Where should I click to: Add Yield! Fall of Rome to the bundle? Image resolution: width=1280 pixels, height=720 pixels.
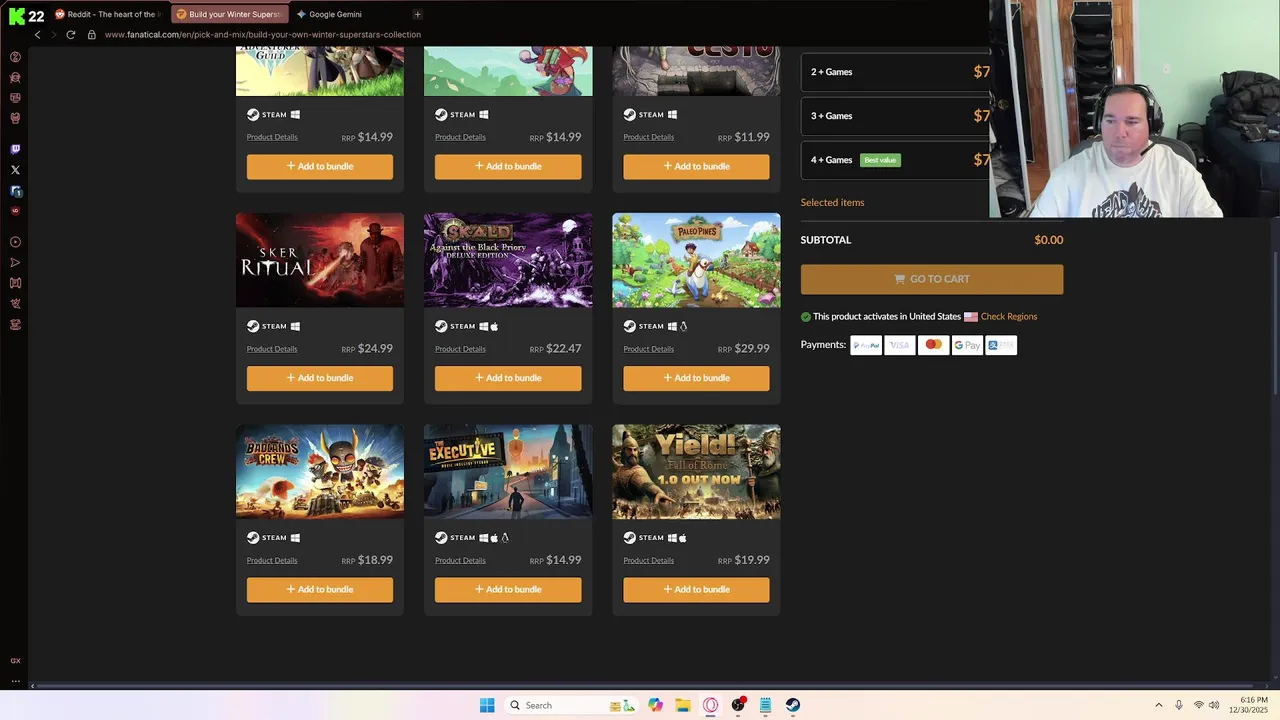pyautogui.click(x=696, y=590)
